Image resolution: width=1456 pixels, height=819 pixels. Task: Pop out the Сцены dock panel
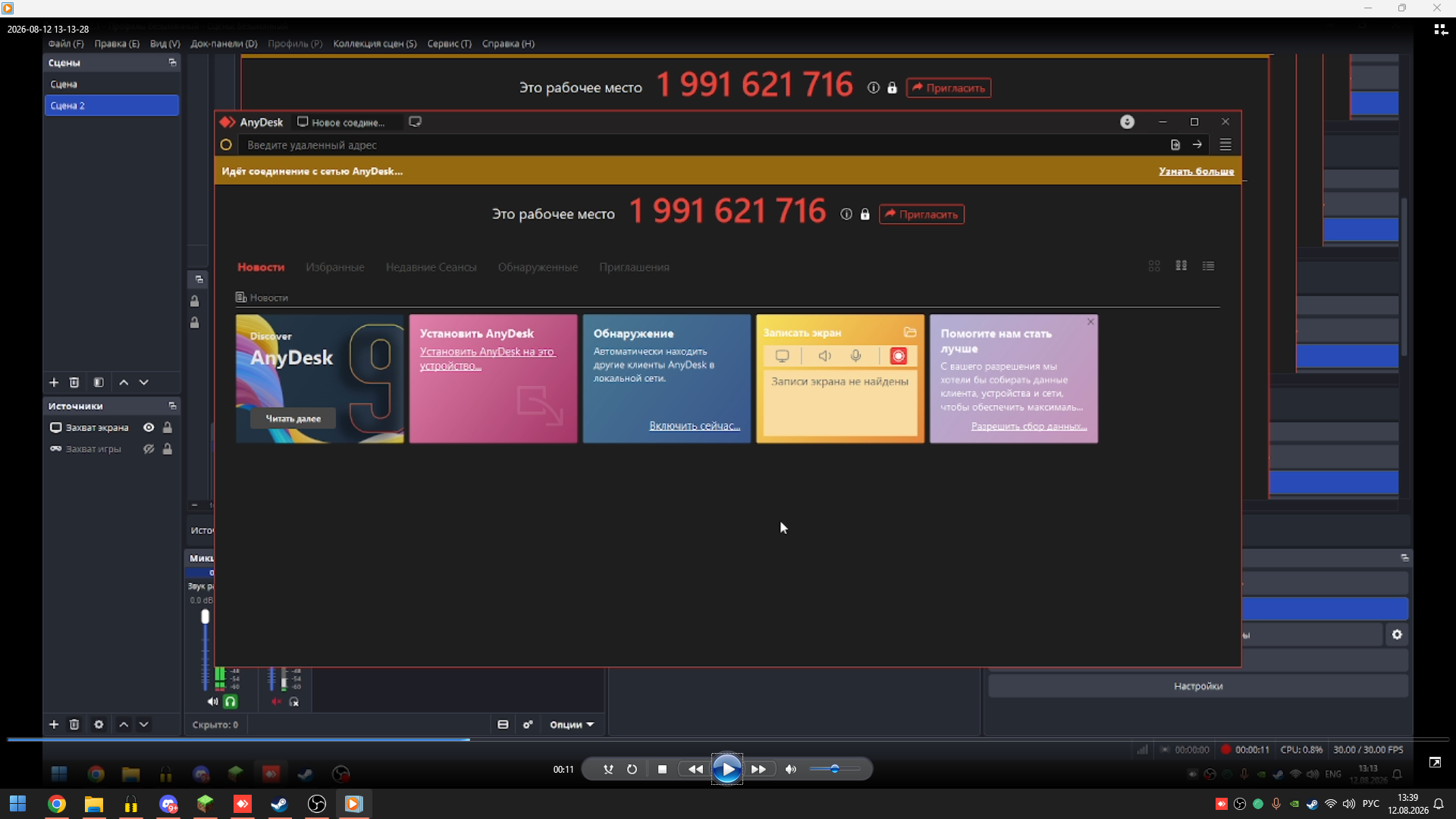point(172,63)
